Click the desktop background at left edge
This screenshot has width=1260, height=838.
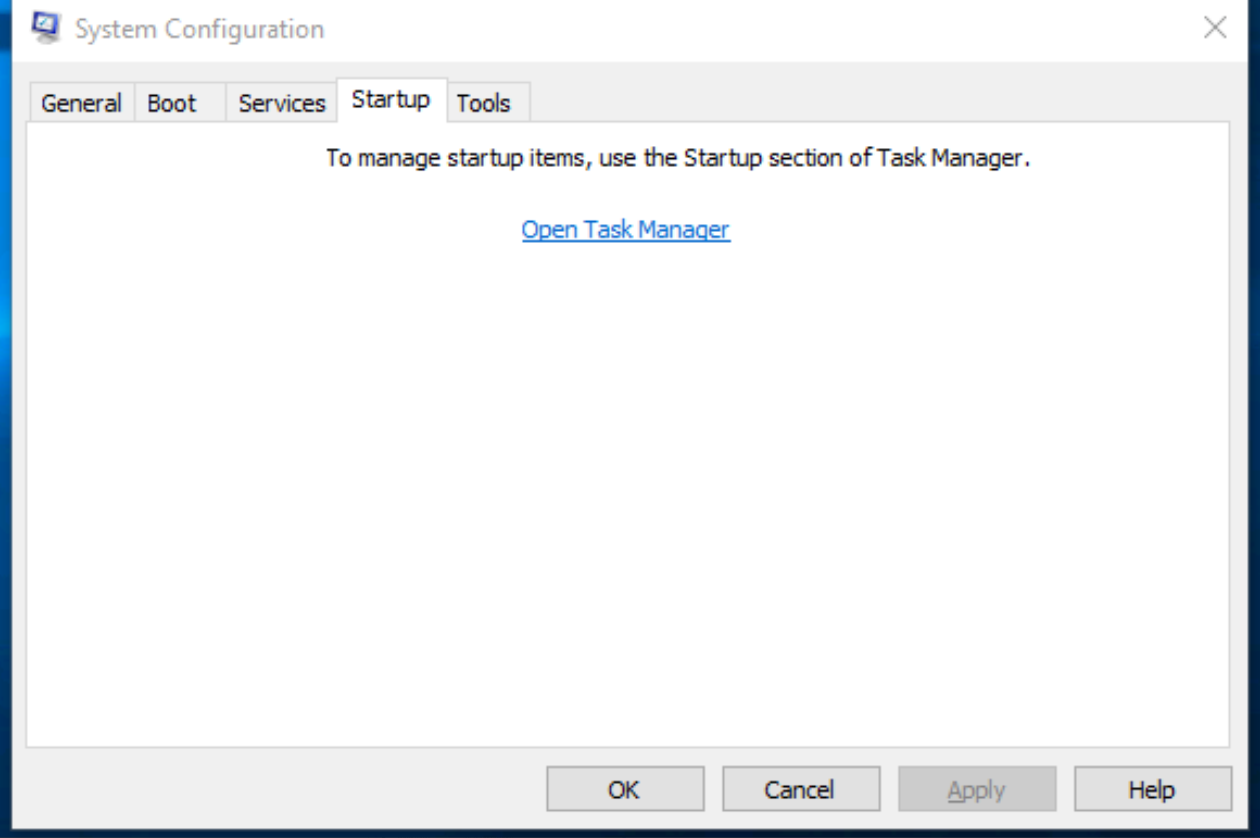[5, 400]
